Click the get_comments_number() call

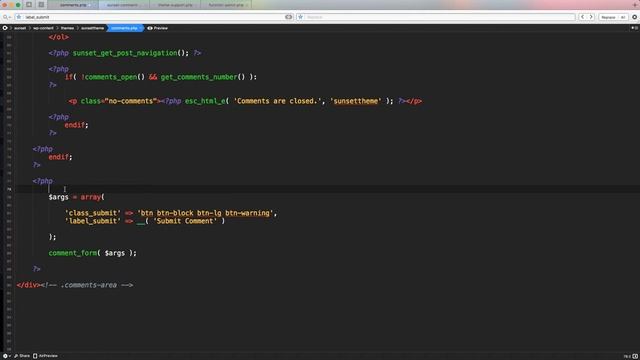[202, 77]
